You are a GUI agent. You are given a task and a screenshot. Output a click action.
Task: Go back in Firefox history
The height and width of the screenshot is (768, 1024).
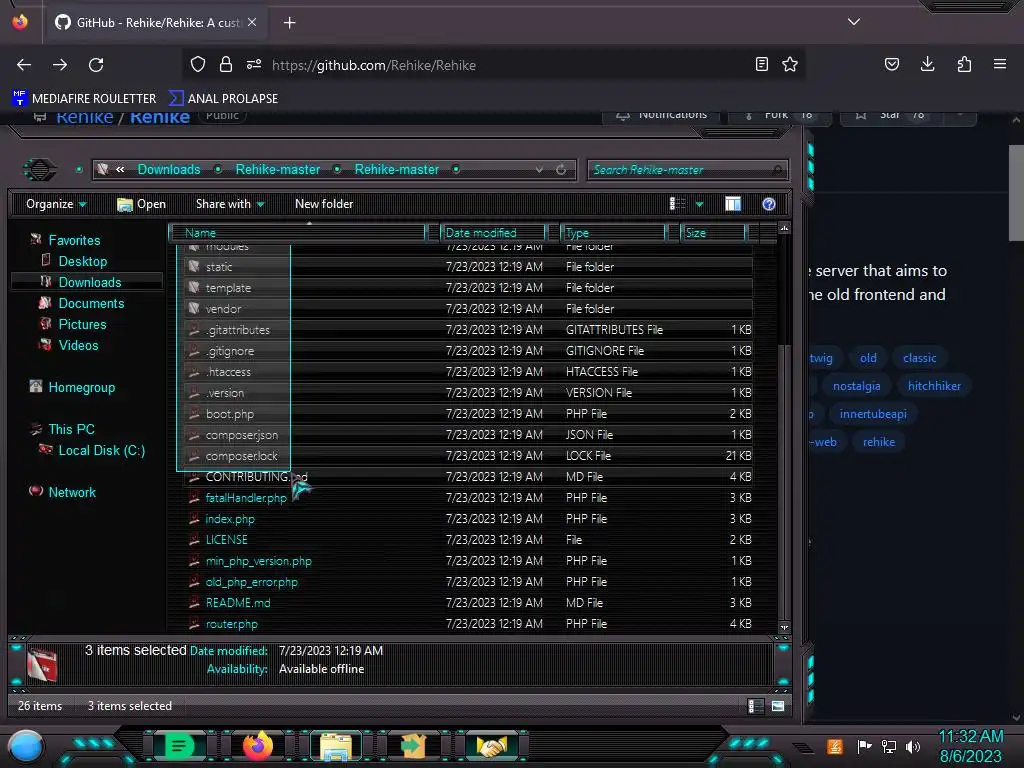[24, 65]
